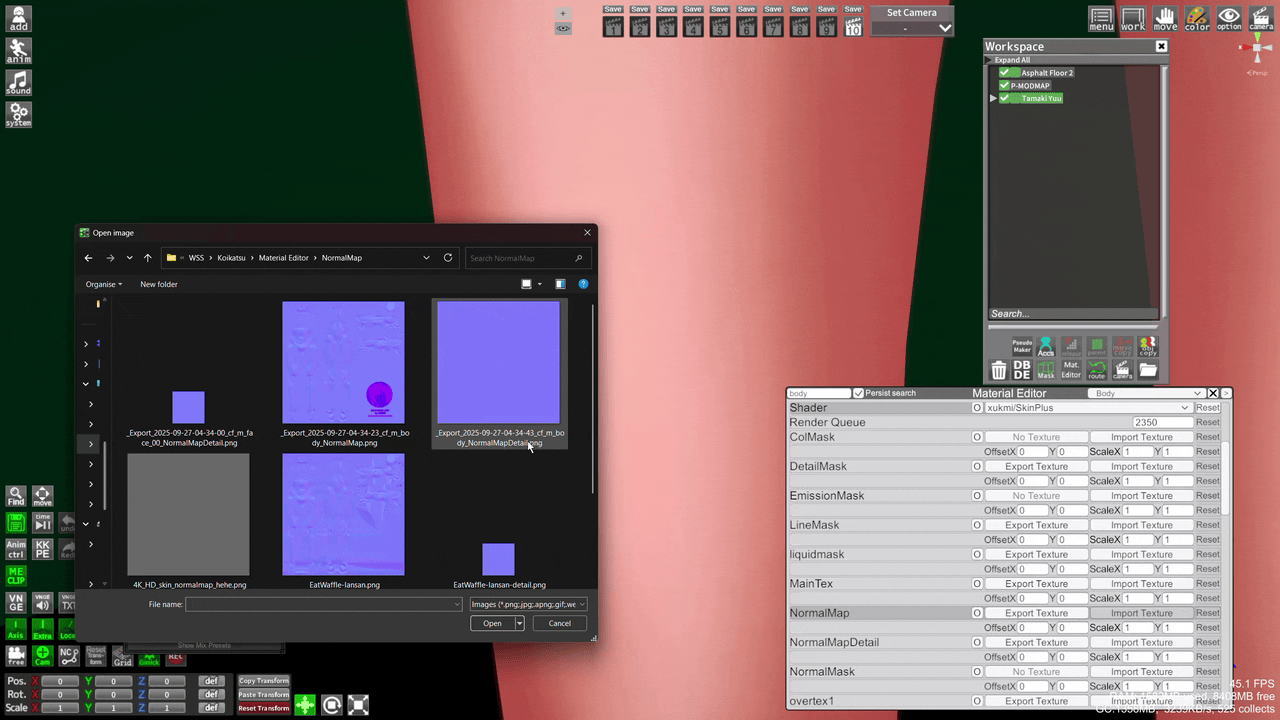Click the ME CLIP icon in left toolbar

click(15, 575)
